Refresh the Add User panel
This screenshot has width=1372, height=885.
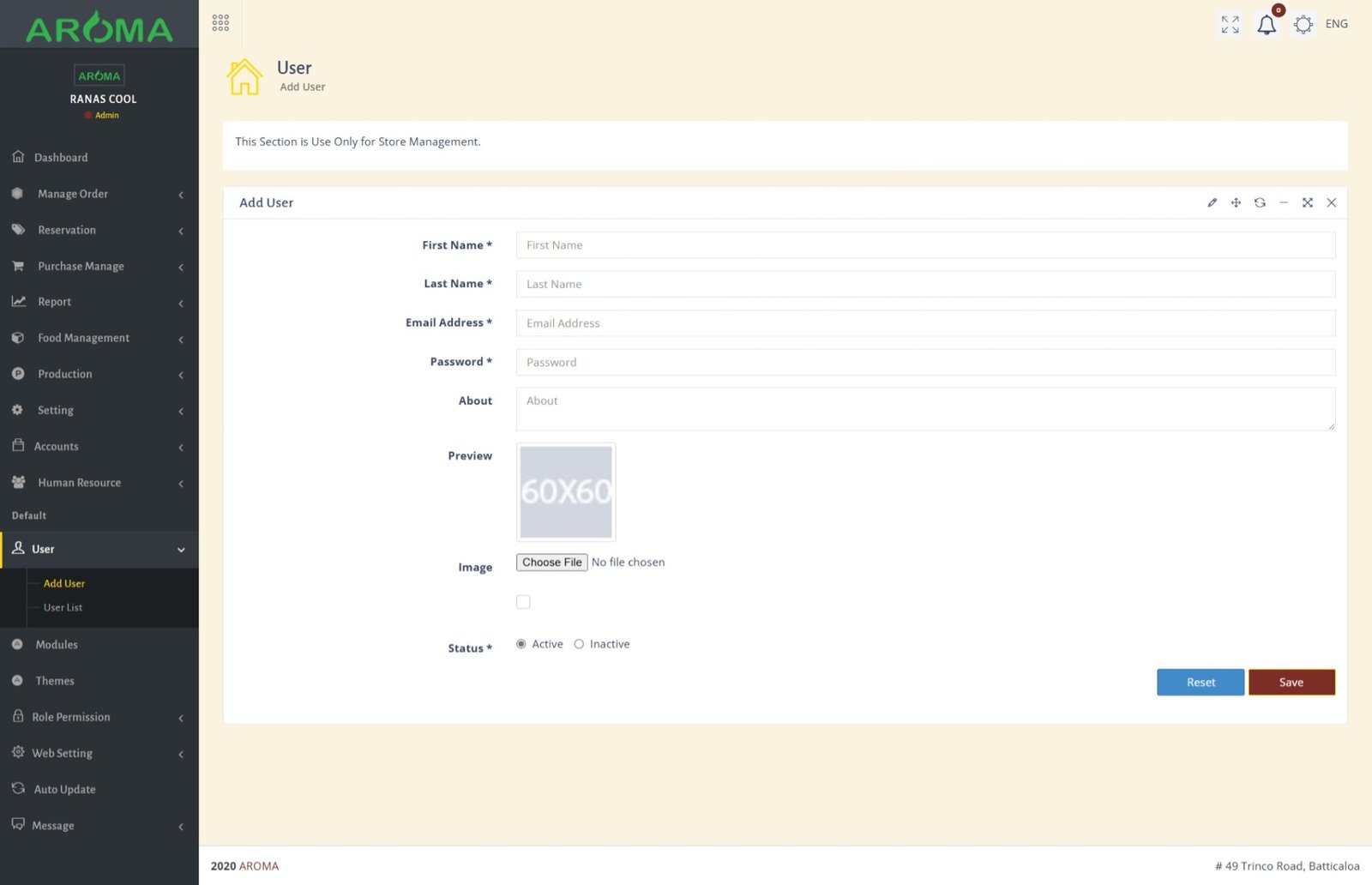(x=1260, y=203)
